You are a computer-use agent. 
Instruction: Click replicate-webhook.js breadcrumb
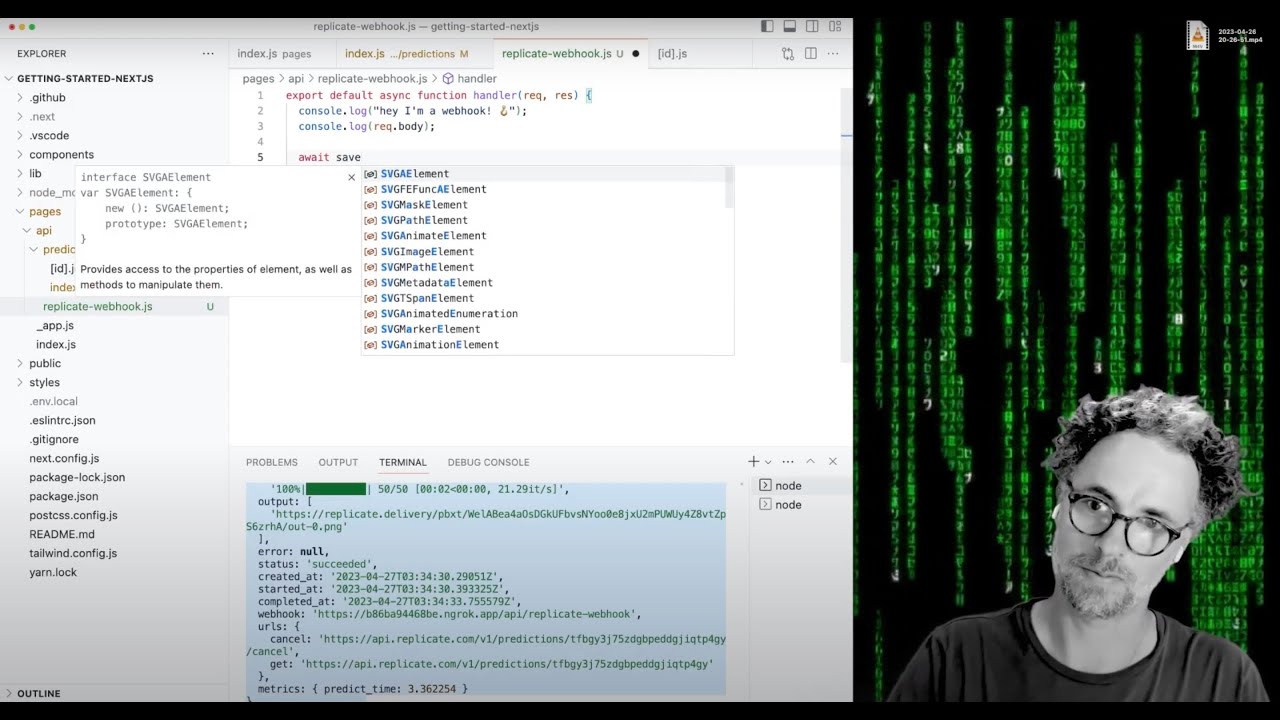click(372, 78)
